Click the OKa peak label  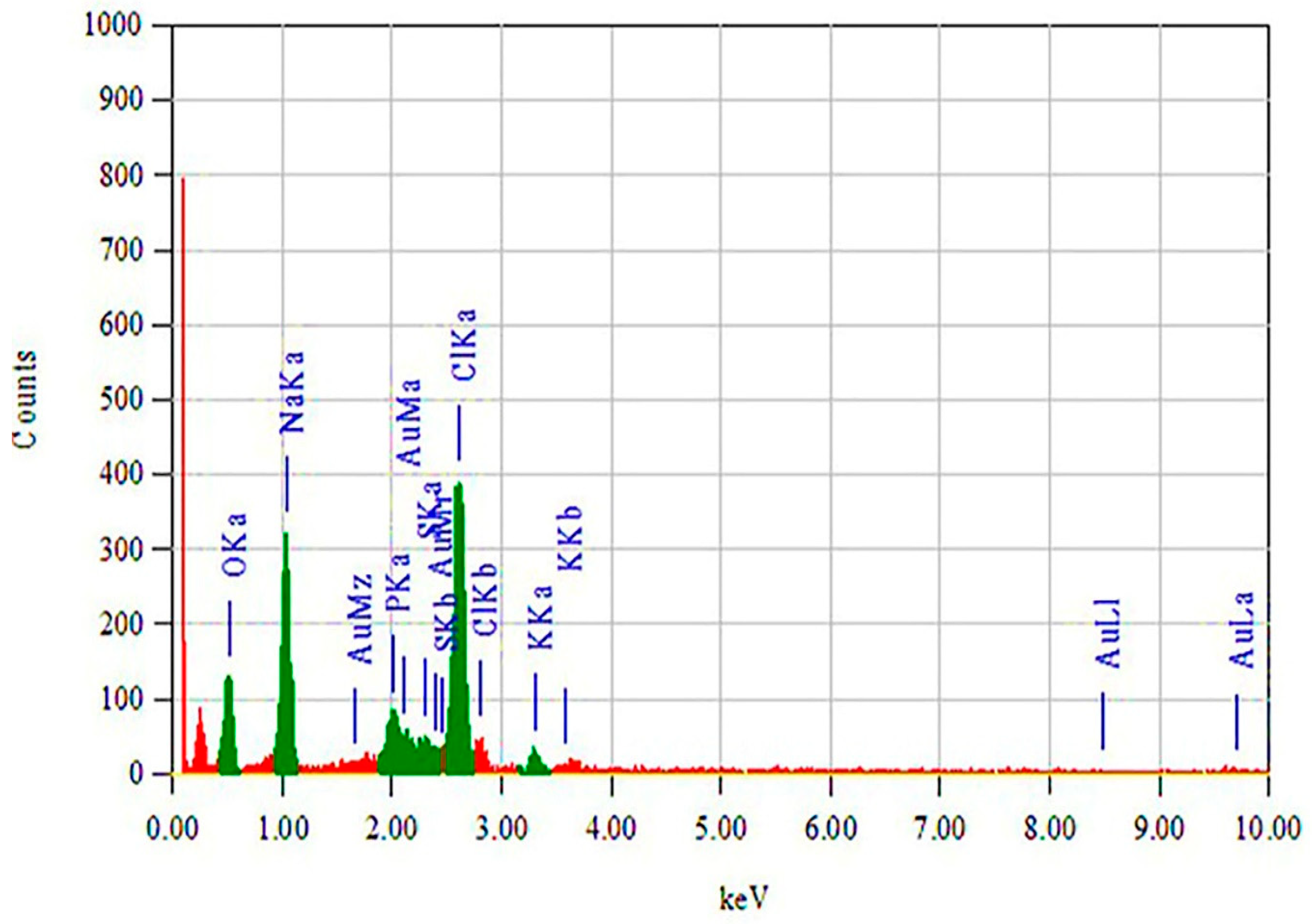[x=235, y=545]
